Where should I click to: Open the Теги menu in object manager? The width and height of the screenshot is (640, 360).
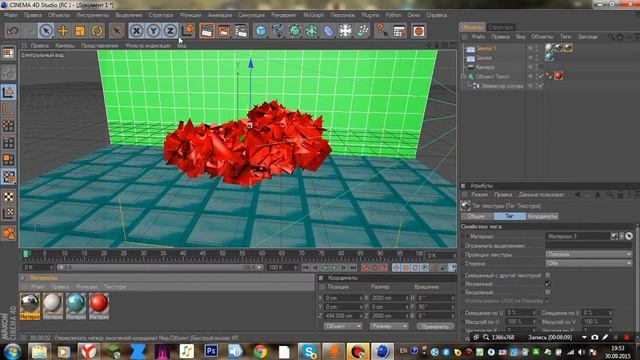[x=565, y=37]
